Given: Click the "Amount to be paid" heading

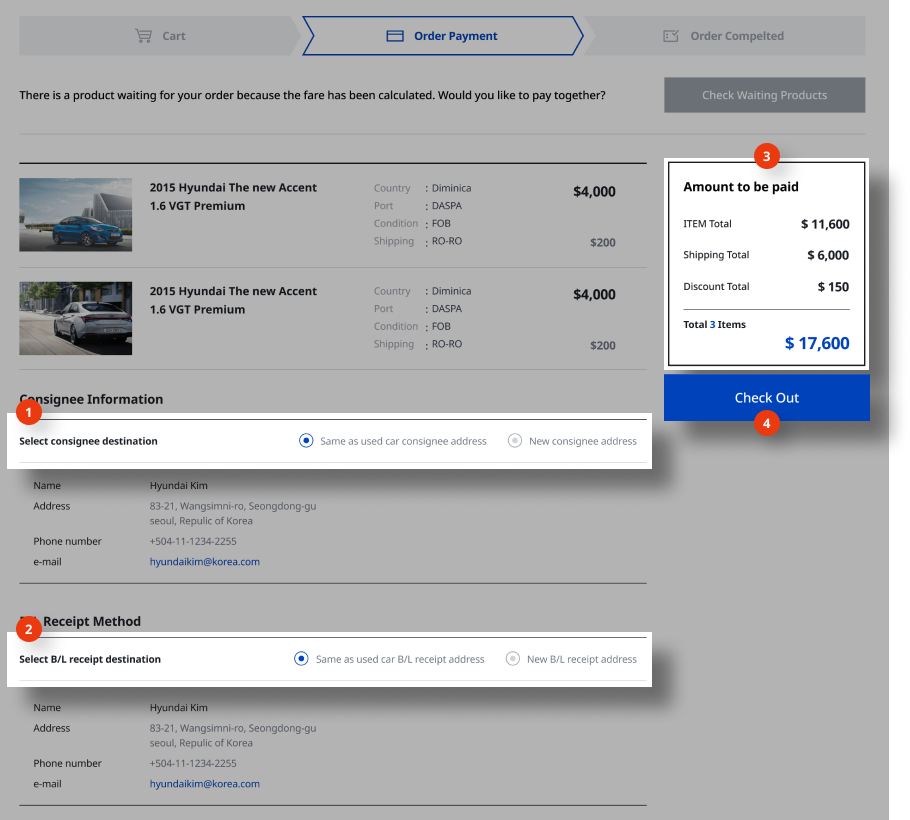Looking at the screenshot, I should [741, 187].
